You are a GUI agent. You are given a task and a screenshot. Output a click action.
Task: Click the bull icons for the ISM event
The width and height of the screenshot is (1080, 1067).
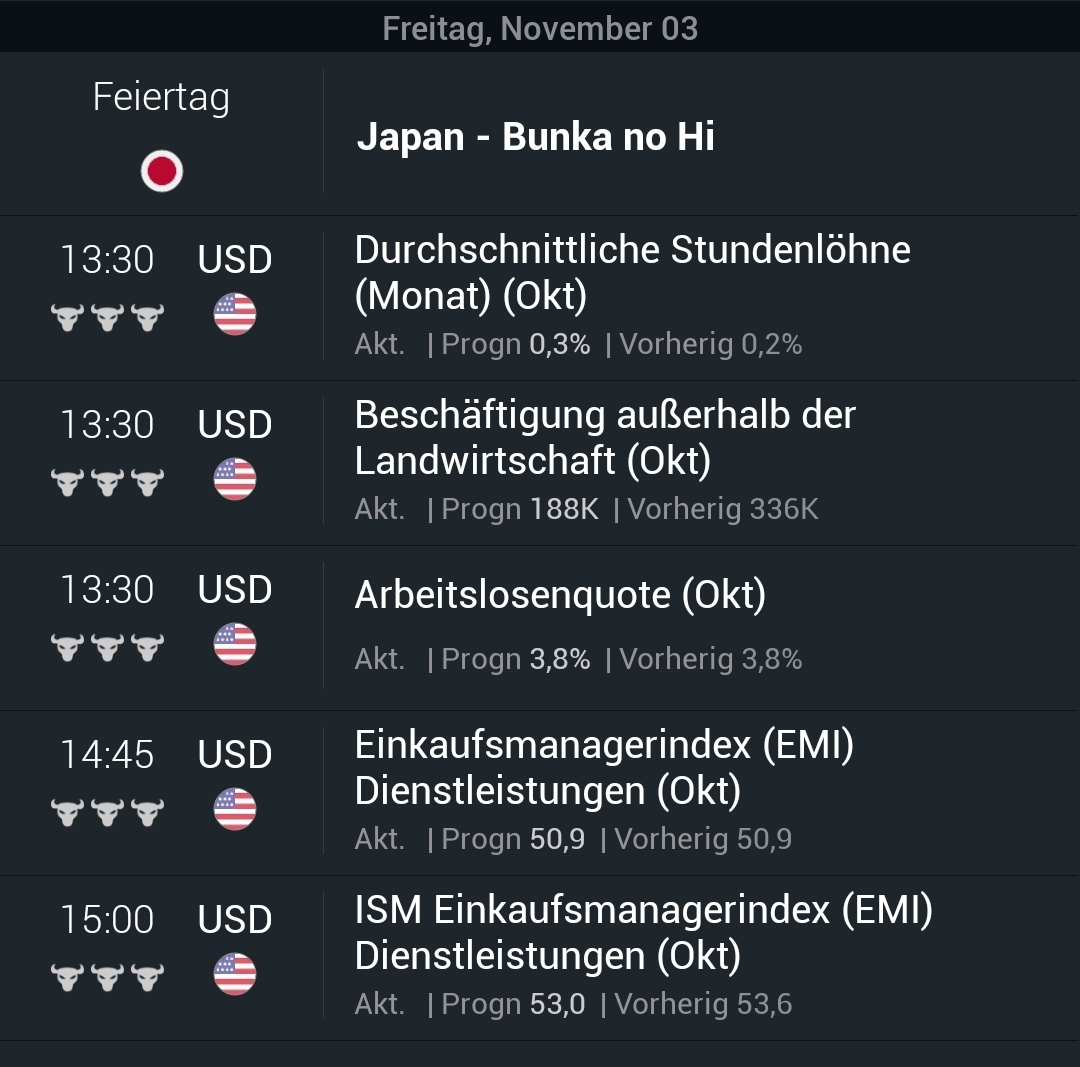(106, 975)
